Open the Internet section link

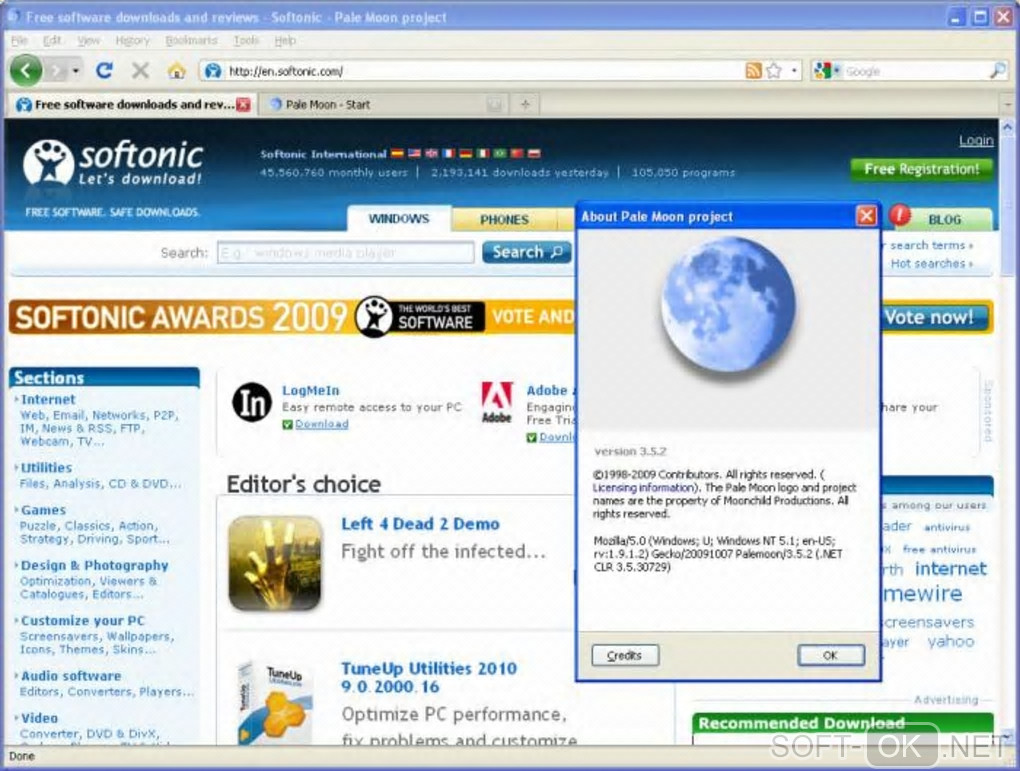click(x=47, y=399)
